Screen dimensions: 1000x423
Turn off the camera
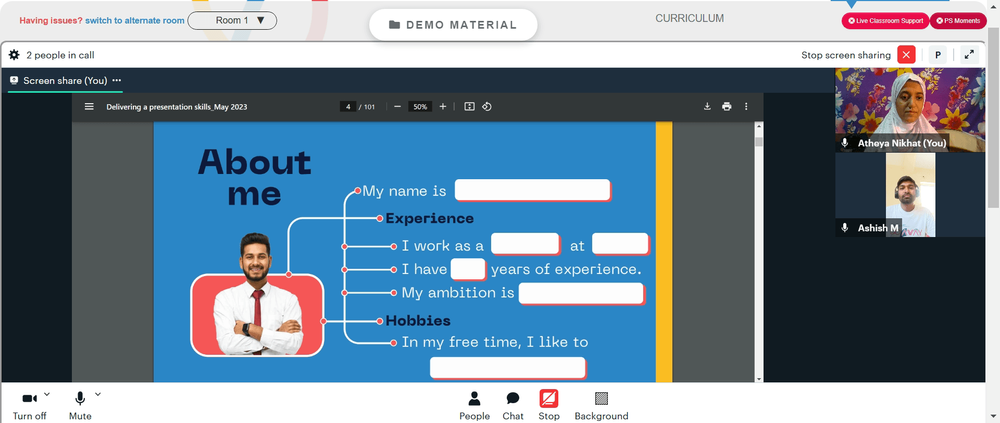[29, 406]
